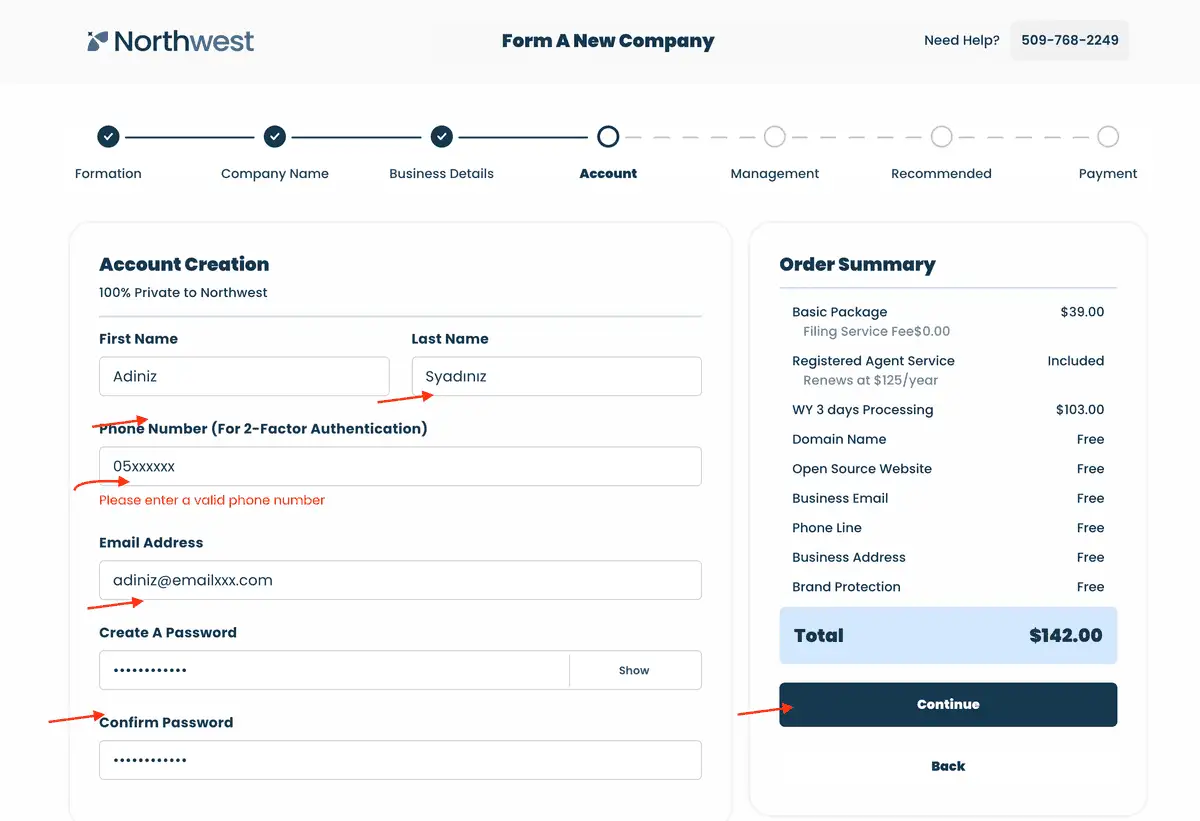This screenshot has height=821, width=1200.
Task: Click the Brand Protection line item
Action: [846, 587]
